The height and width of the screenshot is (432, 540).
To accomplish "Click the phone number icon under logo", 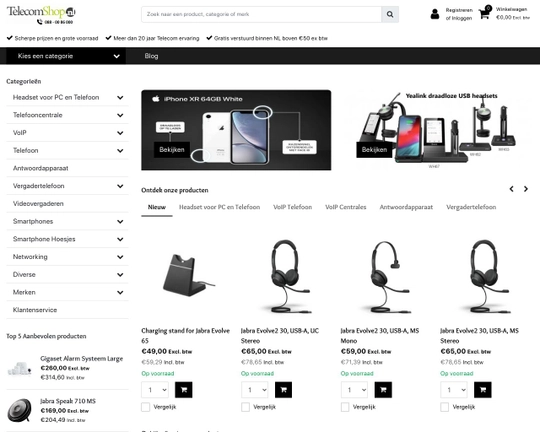I will tap(40, 22).
